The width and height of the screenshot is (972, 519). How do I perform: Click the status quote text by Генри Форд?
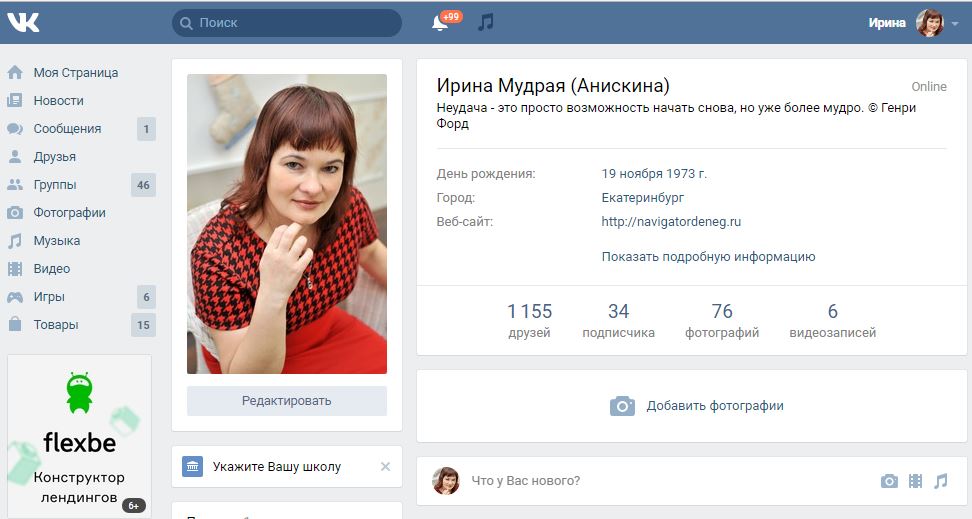pyautogui.click(x=676, y=115)
